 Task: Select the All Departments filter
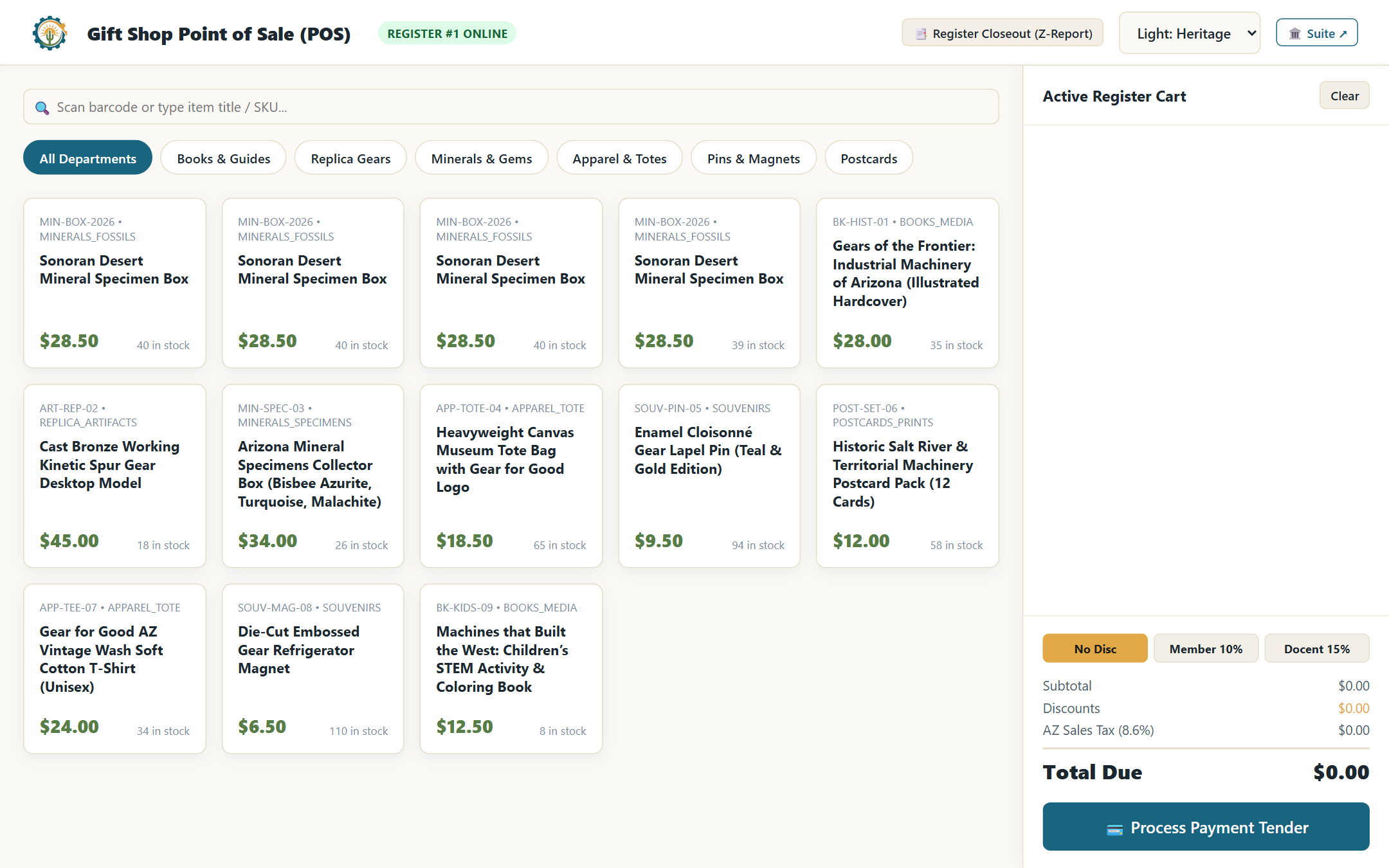tap(88, 158)
